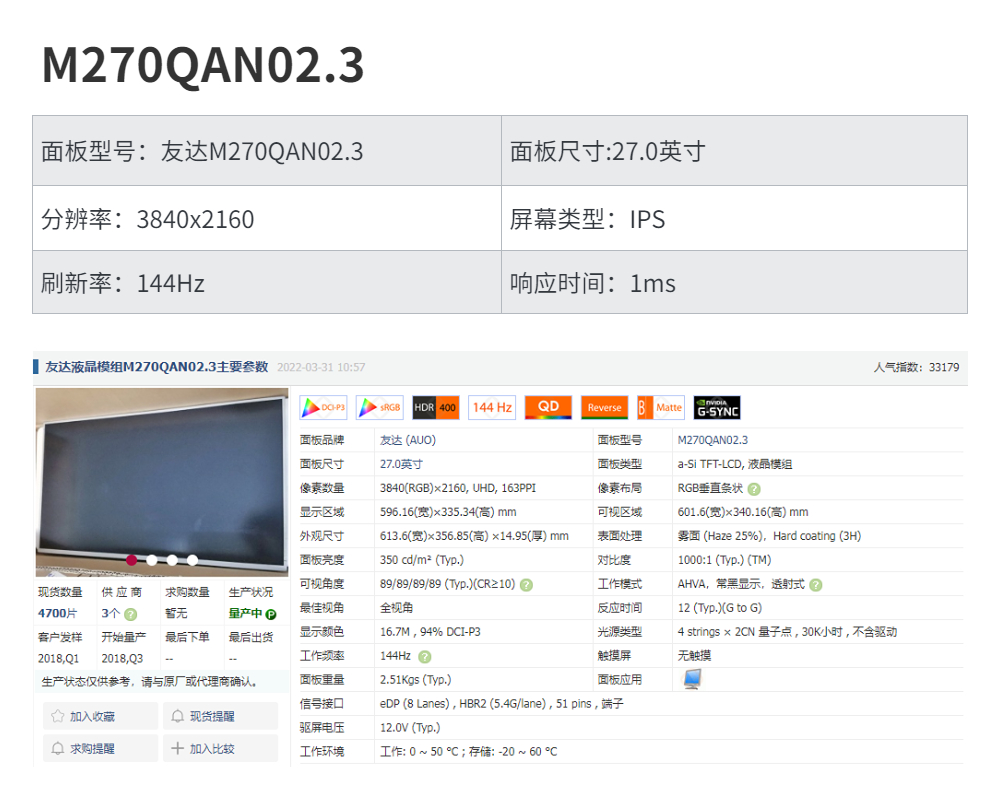Open the M270QAN02.3 model link in table

[x=713, y=440]
